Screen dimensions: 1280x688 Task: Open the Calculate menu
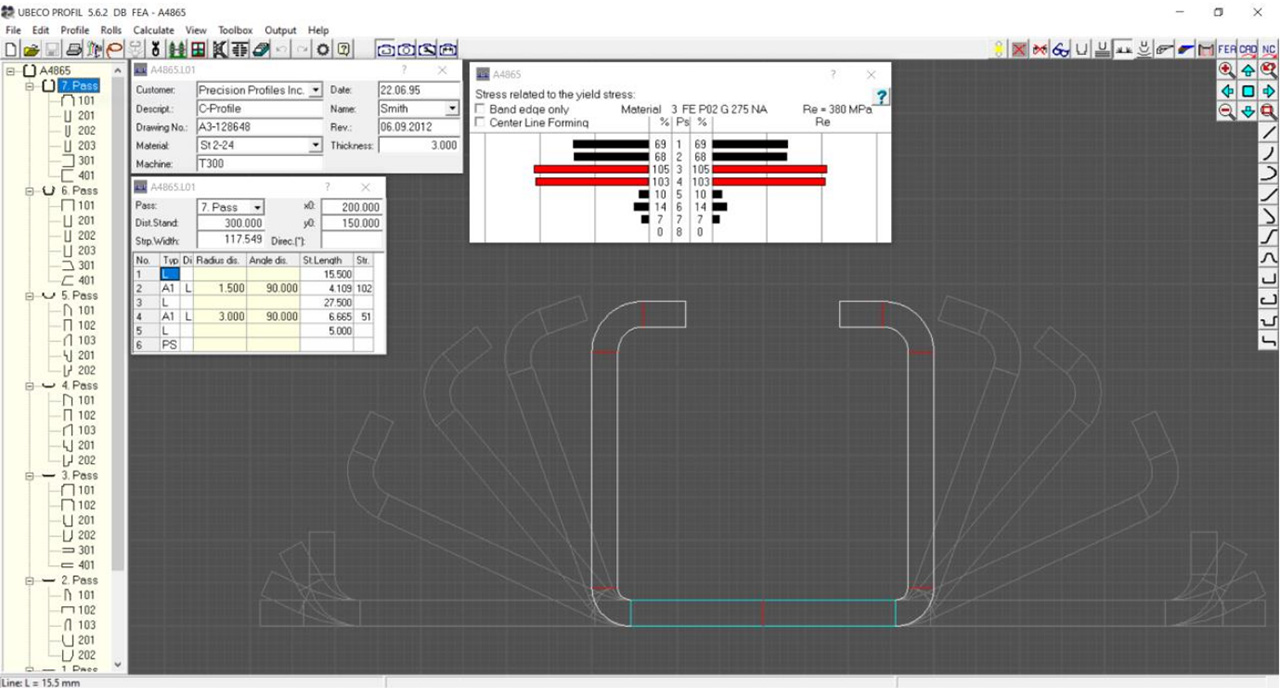154,31
